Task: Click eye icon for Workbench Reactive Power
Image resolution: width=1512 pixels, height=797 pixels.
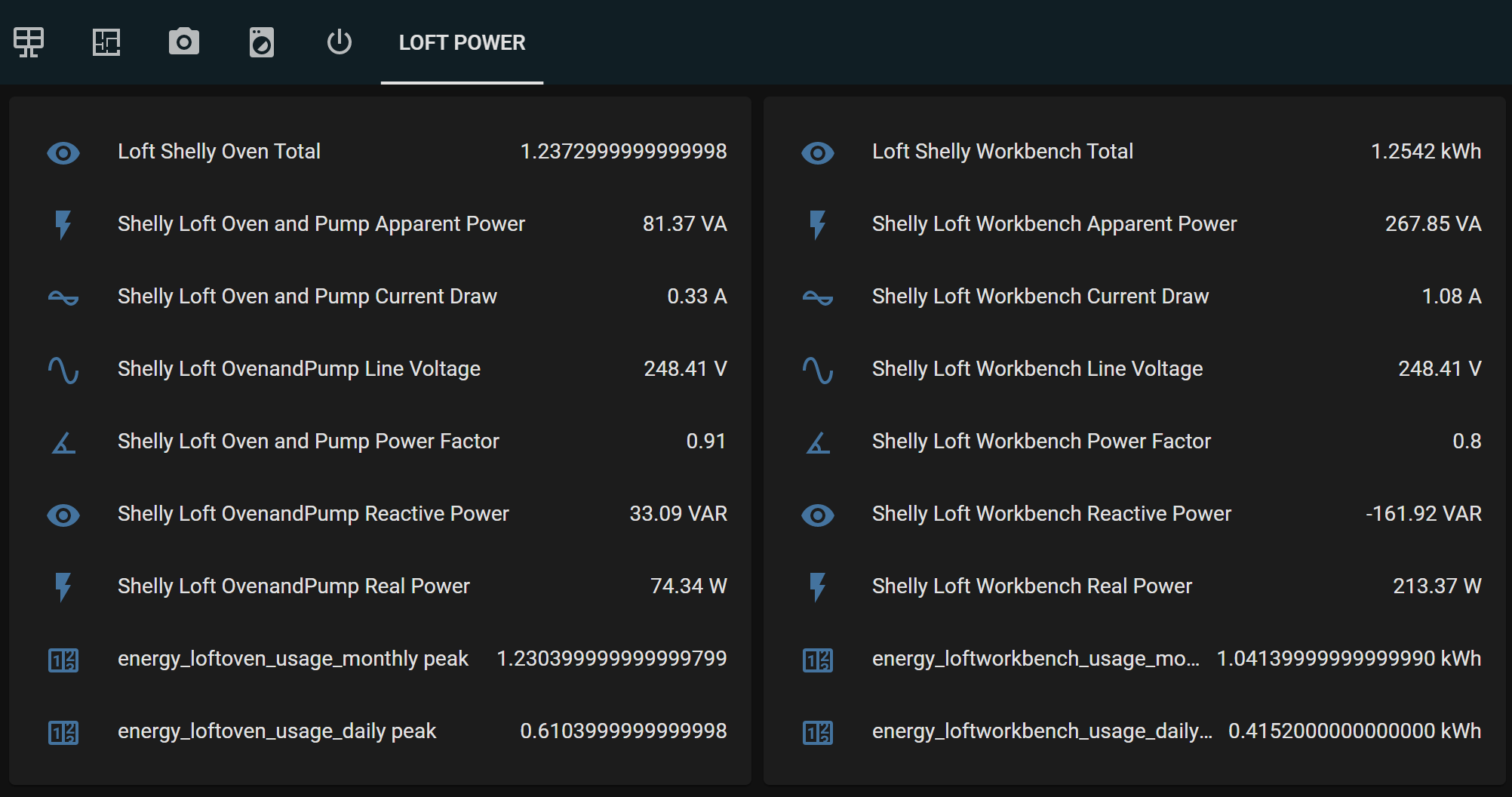Action: 818,515
